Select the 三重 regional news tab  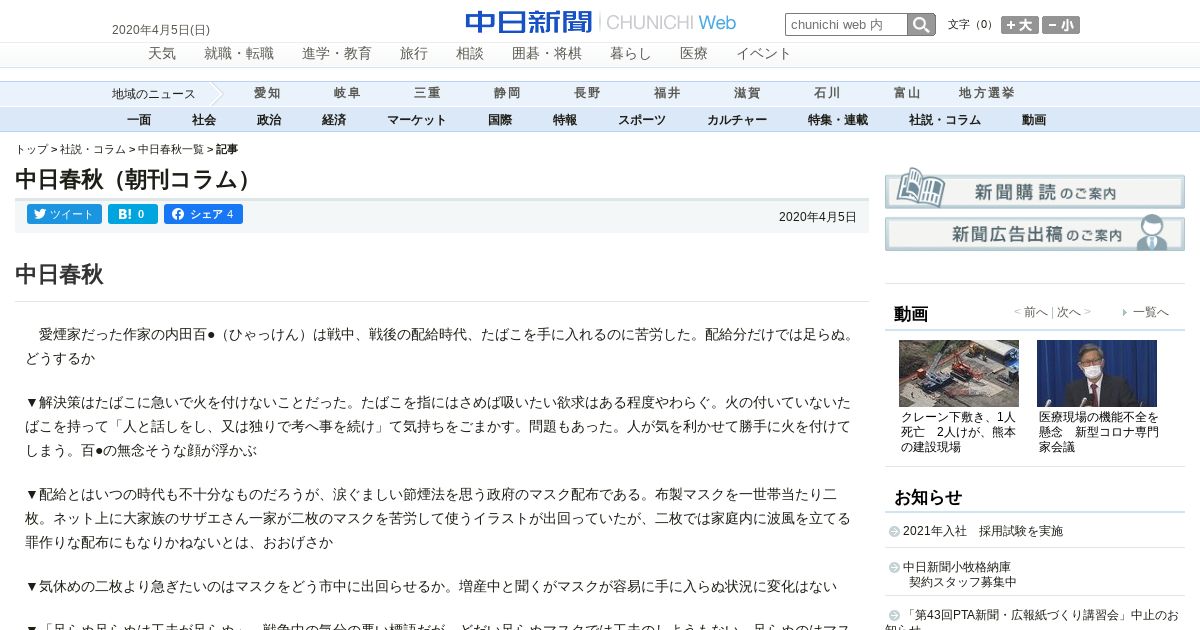click(x=427, y=93)
